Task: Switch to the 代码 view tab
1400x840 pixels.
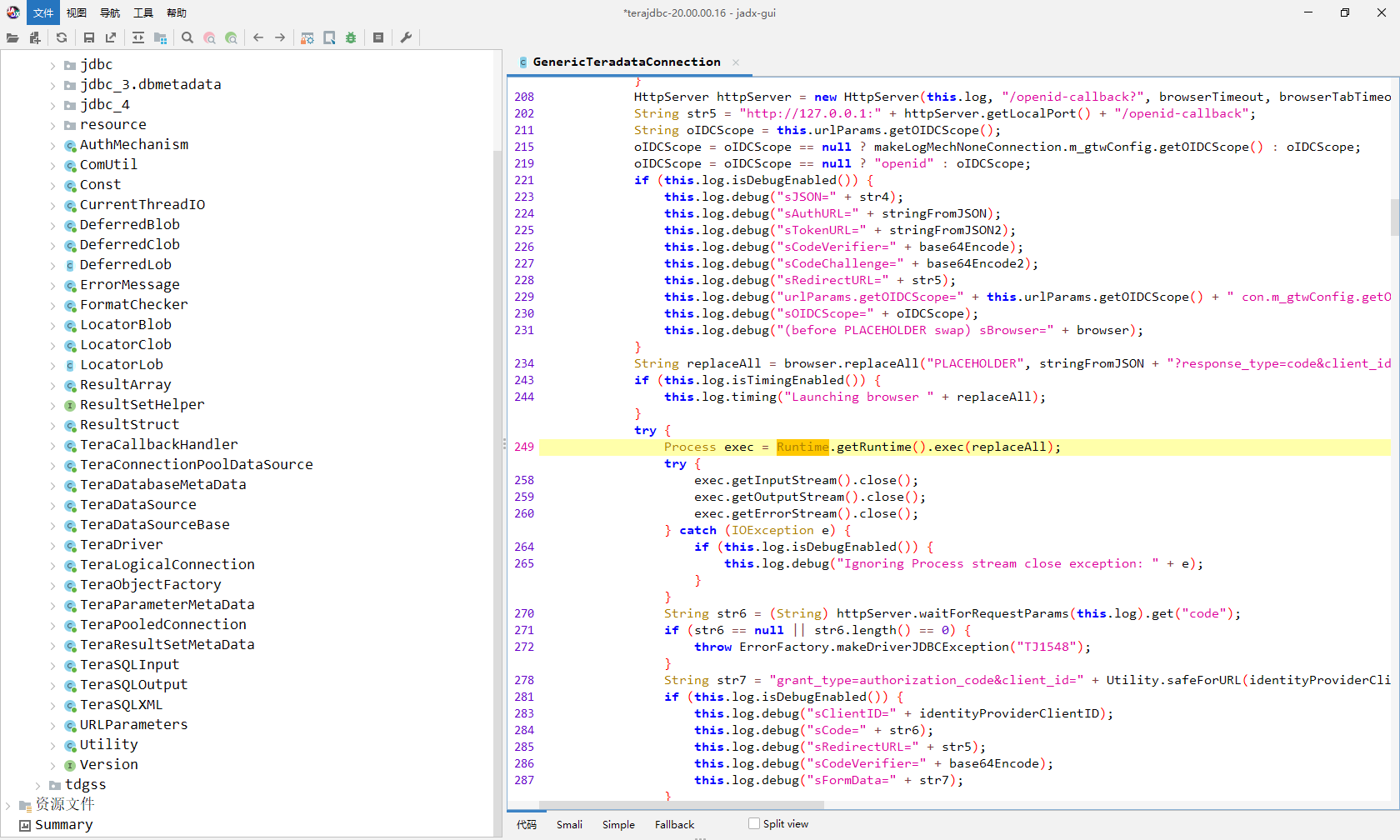Action: (527, 824)
